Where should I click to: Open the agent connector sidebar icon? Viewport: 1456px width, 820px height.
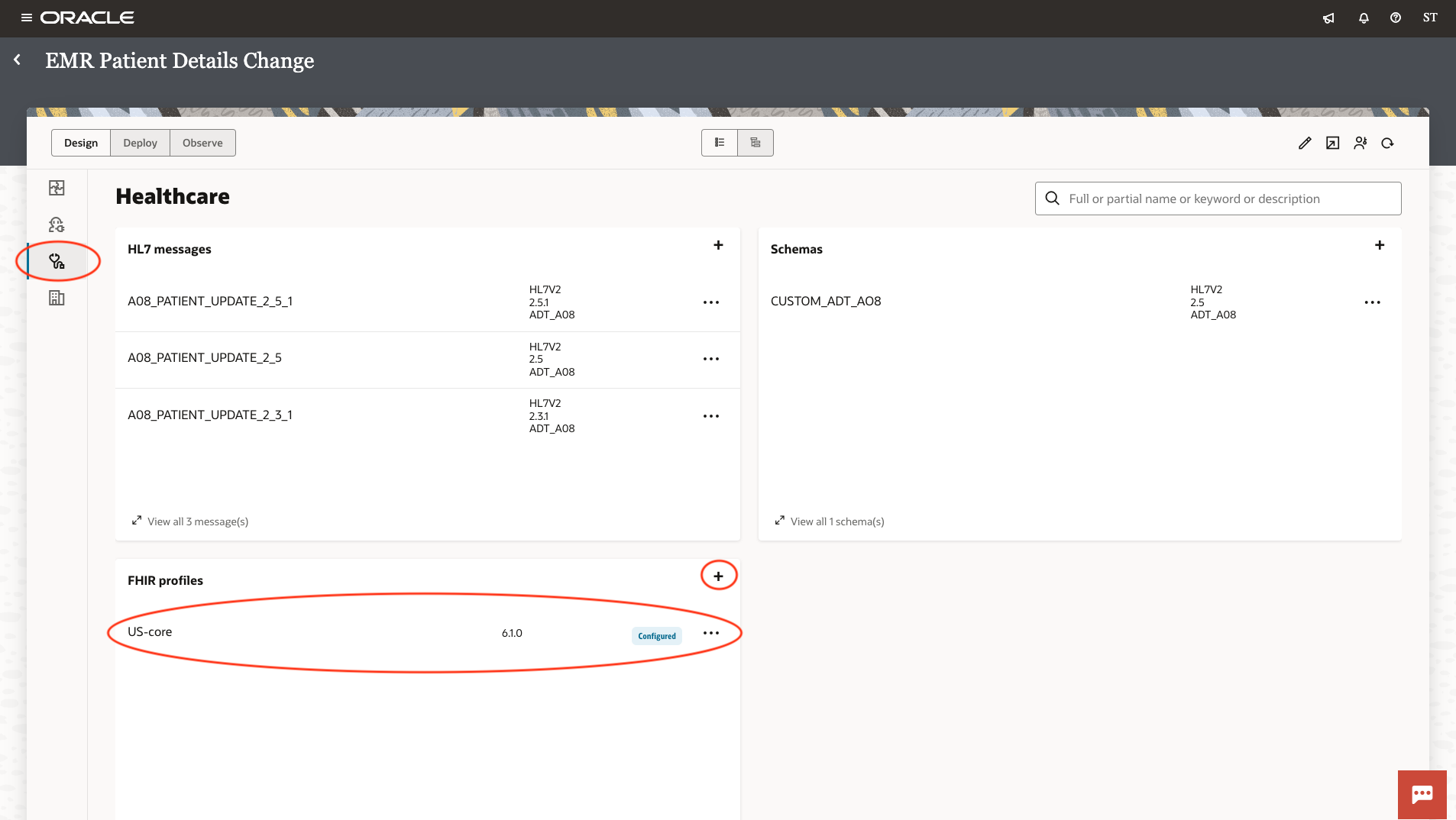[x=57, y=224]
